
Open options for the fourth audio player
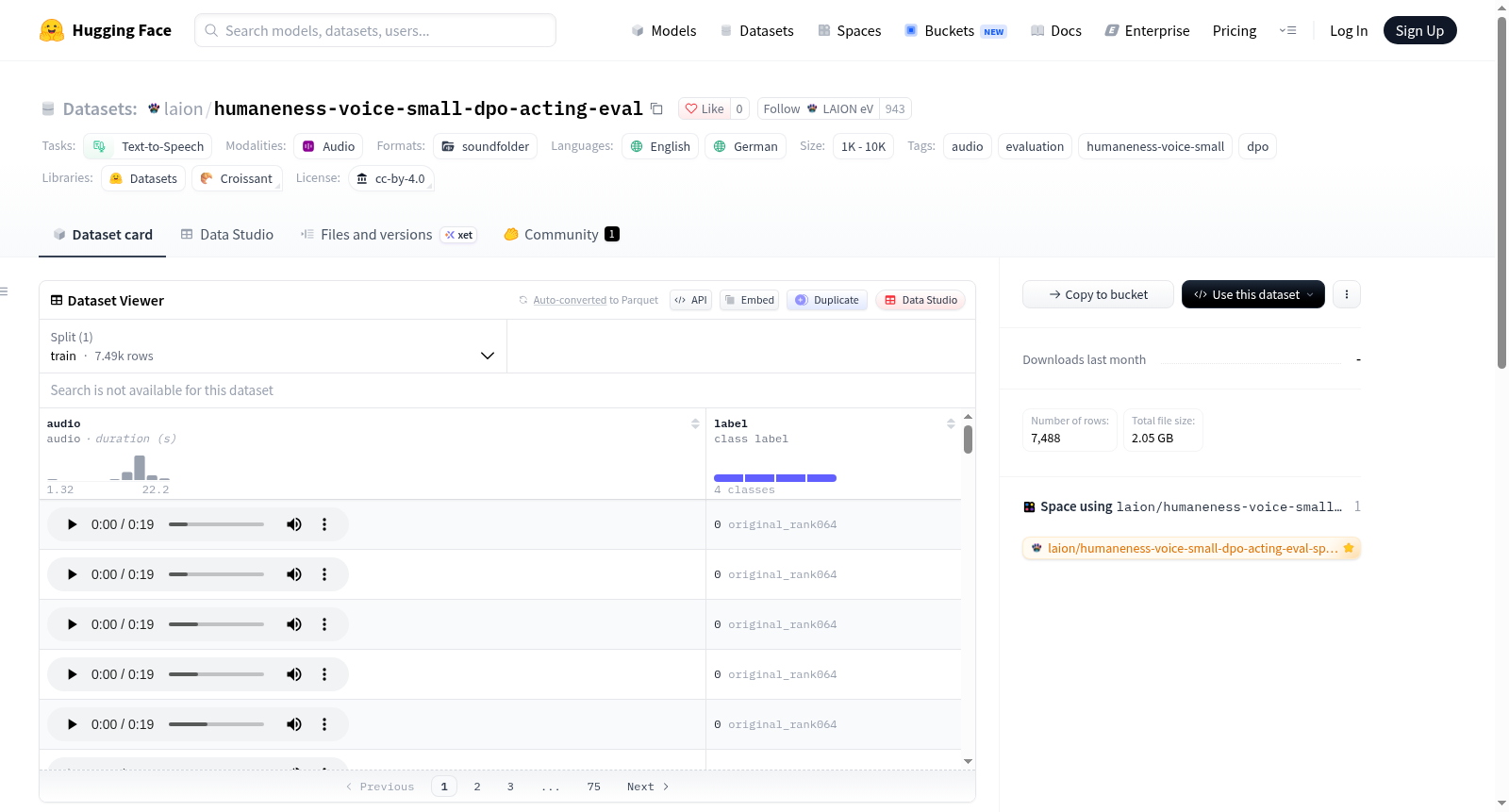(324, 674)
